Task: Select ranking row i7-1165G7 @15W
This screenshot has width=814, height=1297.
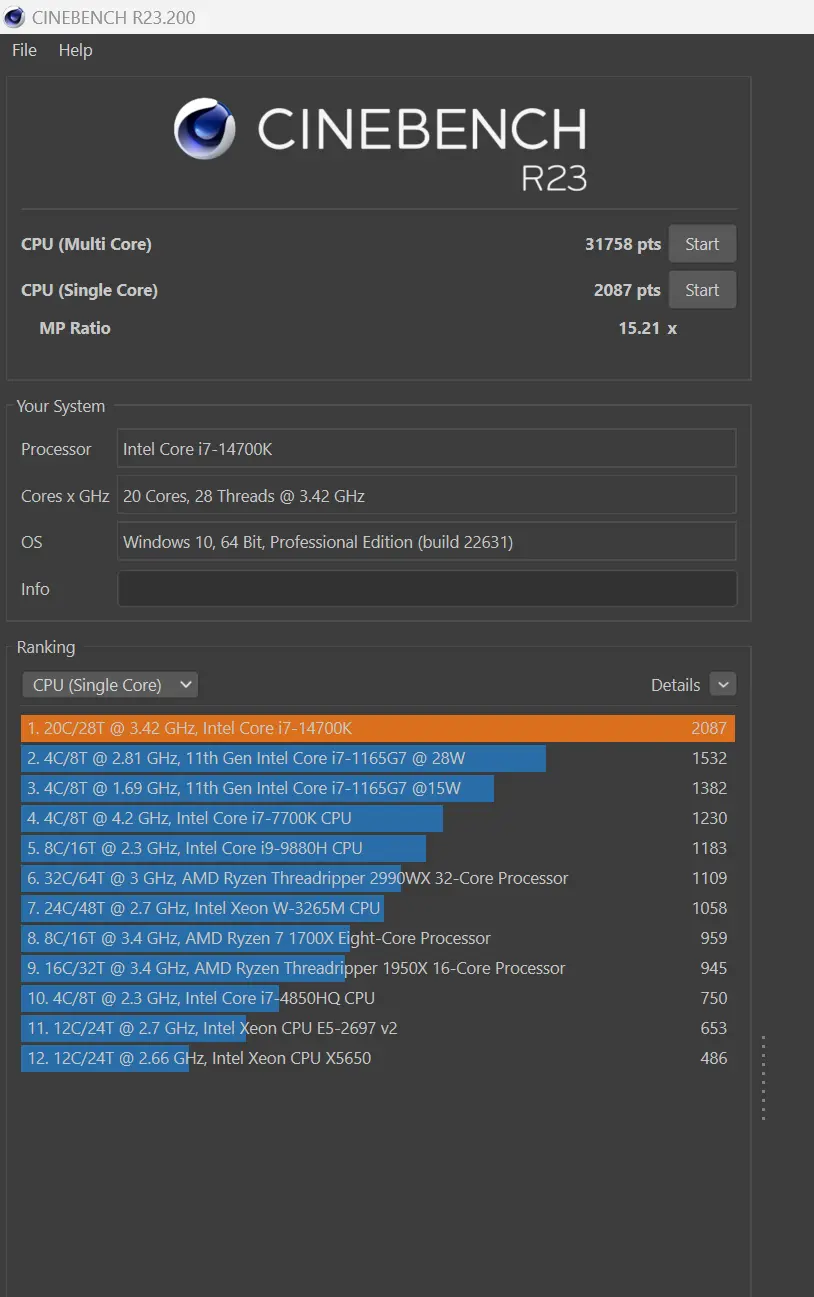Action: click(378, 788)
